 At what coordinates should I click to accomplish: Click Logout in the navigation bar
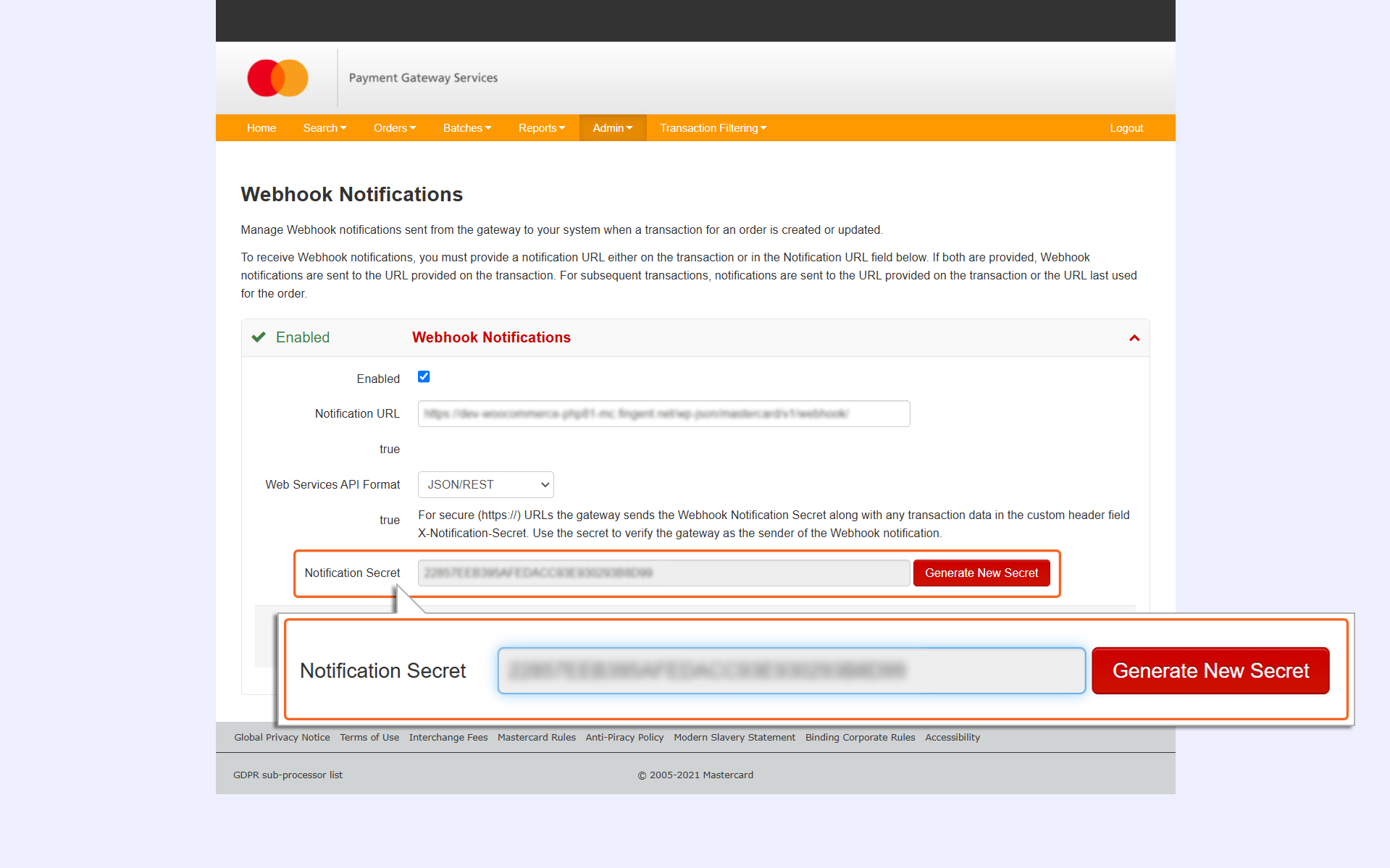[x=1126, y=128]
